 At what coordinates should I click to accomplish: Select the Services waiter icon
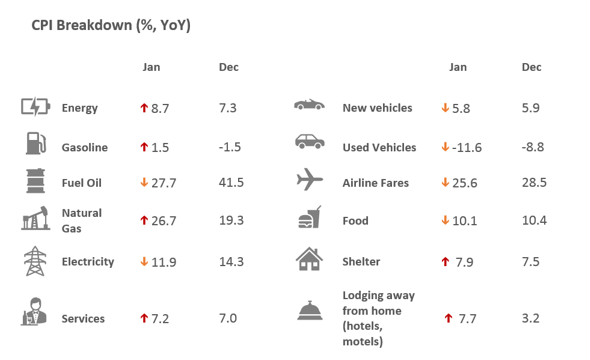[x=34, y=311]
